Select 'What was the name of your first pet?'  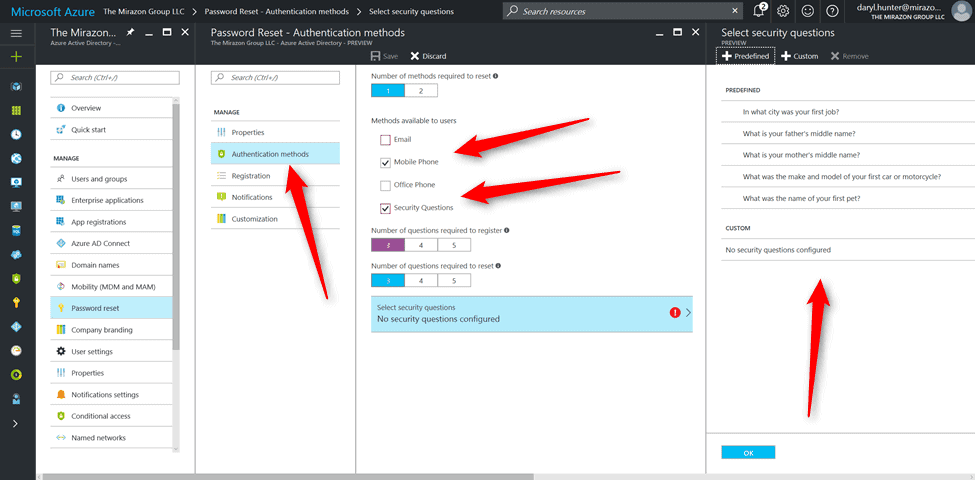(848, 198)
